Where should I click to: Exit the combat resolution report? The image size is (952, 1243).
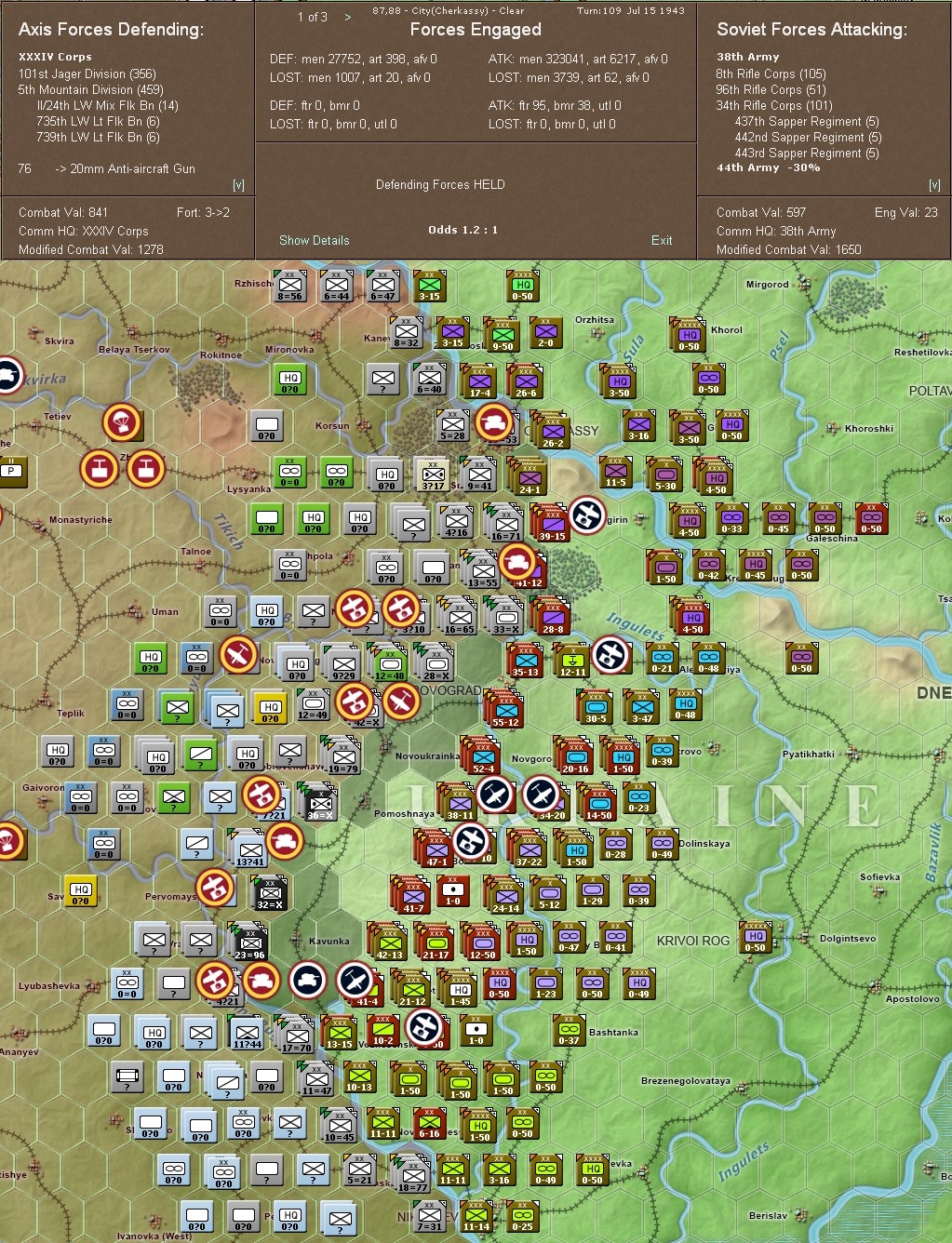tap(662, 240)
